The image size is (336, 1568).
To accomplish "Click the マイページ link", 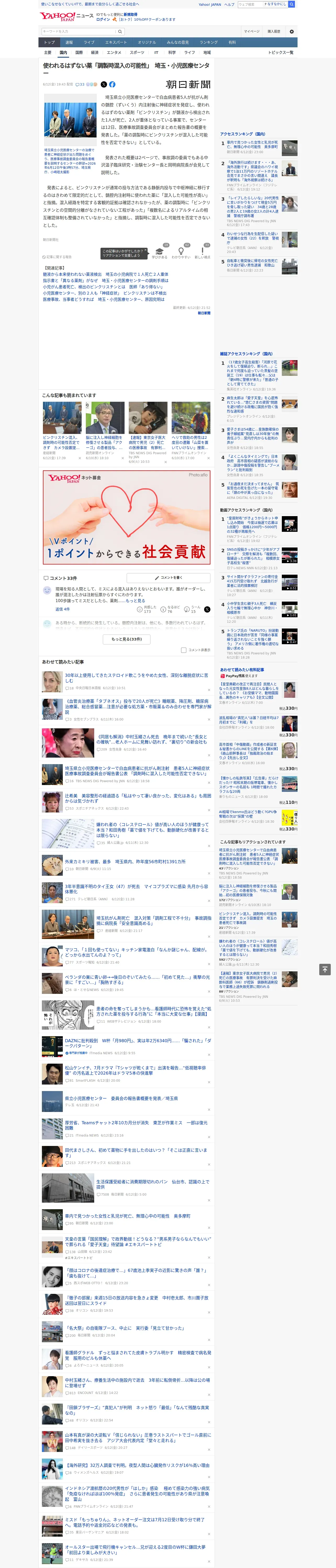I will pos(252,32).
